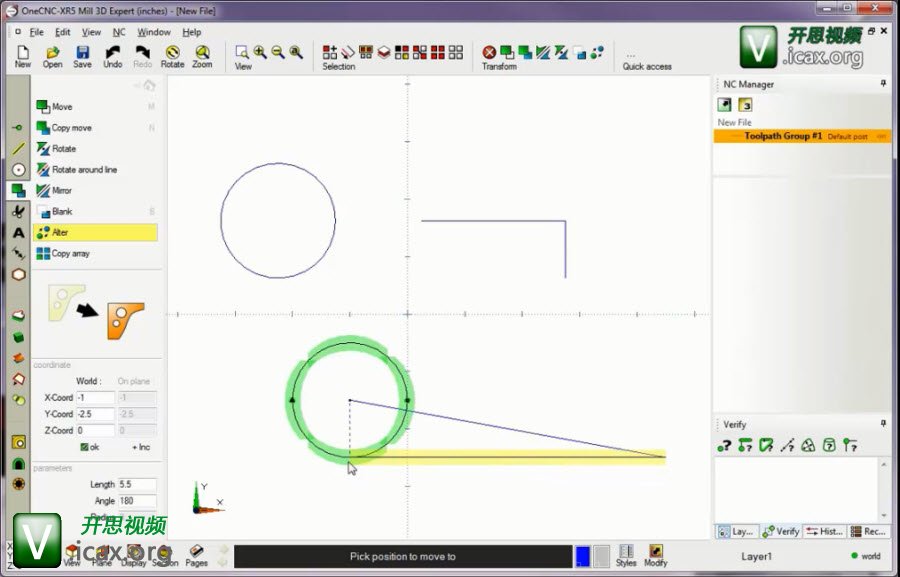Open the Styles tool in bottom bar
900x577 pixels.
click(x=626, y=555)
